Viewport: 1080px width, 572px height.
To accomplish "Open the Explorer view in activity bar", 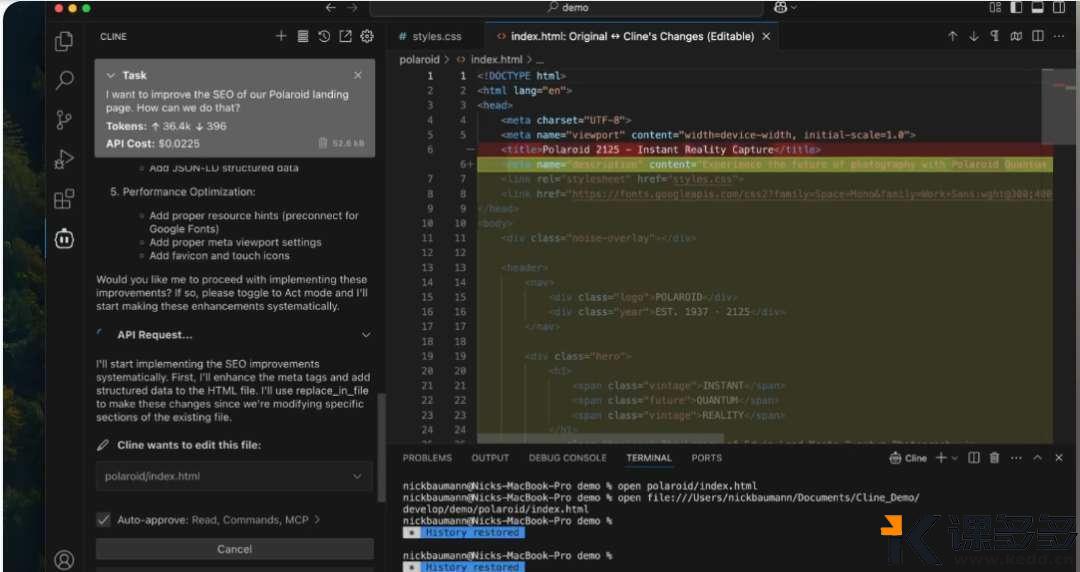I will click(x=64, y=41).
